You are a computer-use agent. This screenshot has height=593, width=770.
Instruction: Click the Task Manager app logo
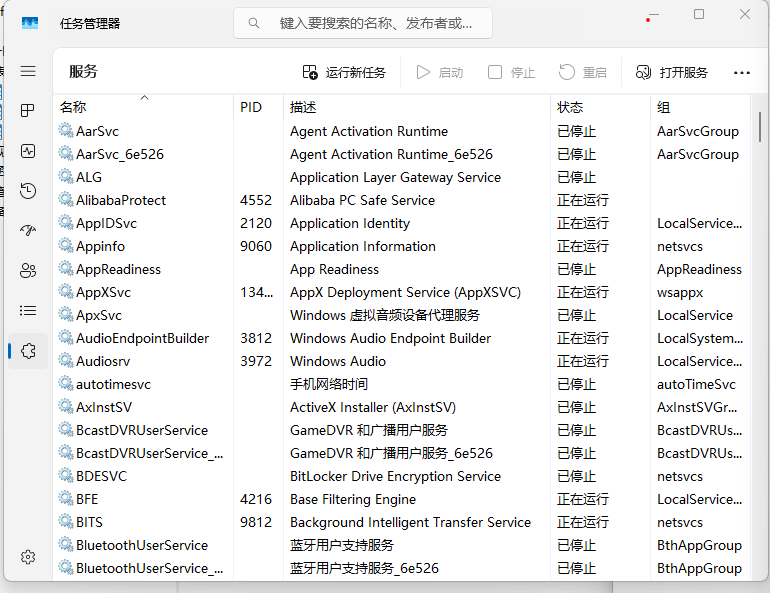coord(30,23)
